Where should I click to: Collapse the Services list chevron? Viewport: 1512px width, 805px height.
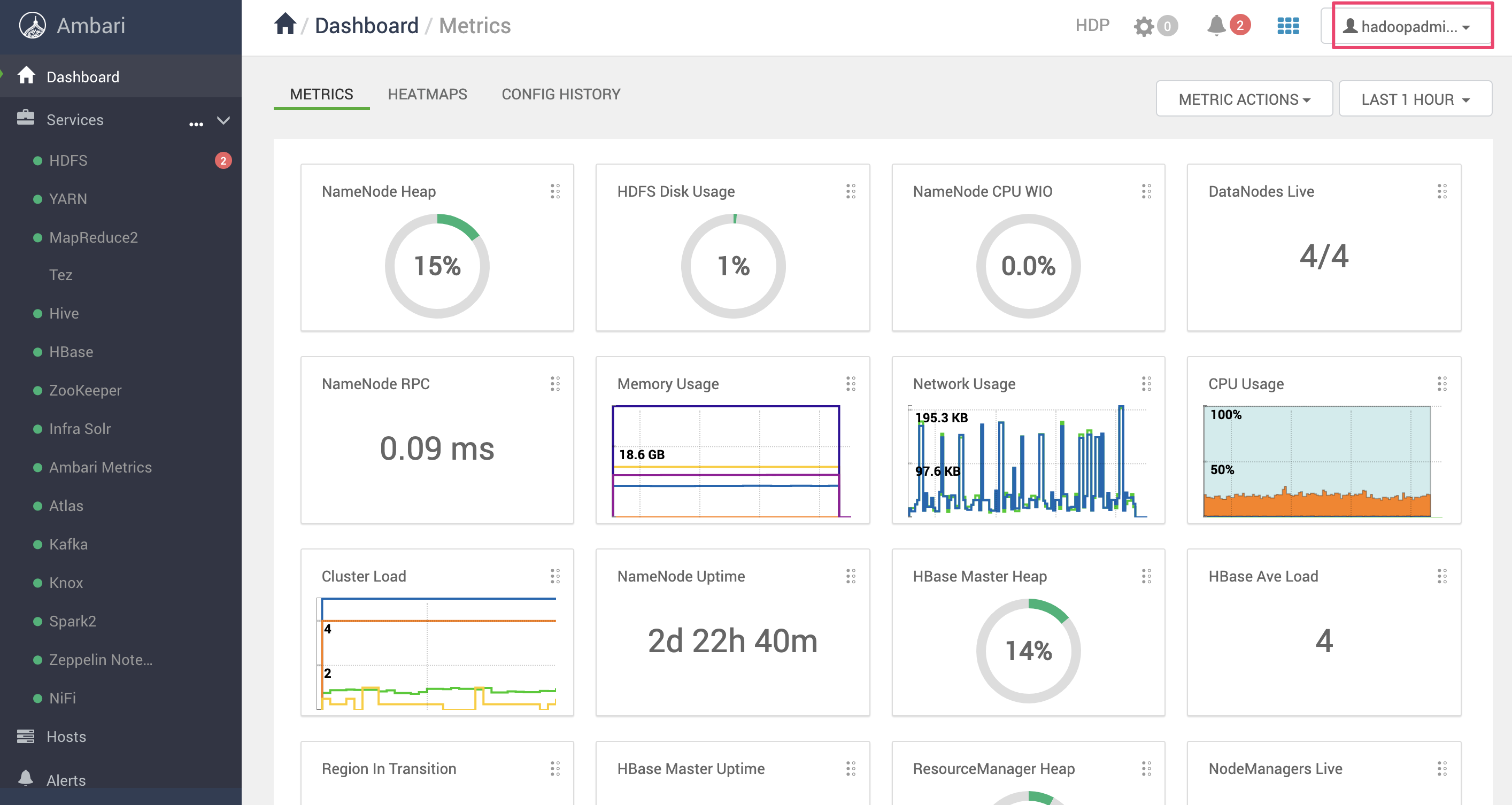point(223,120)
